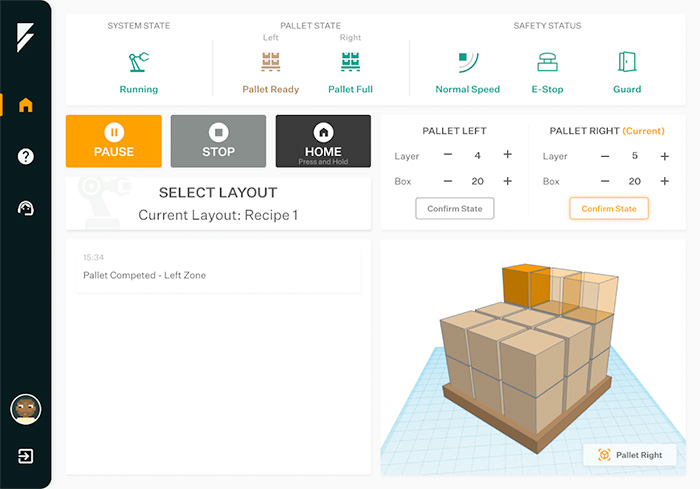Image resolution: width=700 pixels, height=489 pixels.
Task: Select the Pallet Full right pallet icon
Action: click(x=350, y=63)
